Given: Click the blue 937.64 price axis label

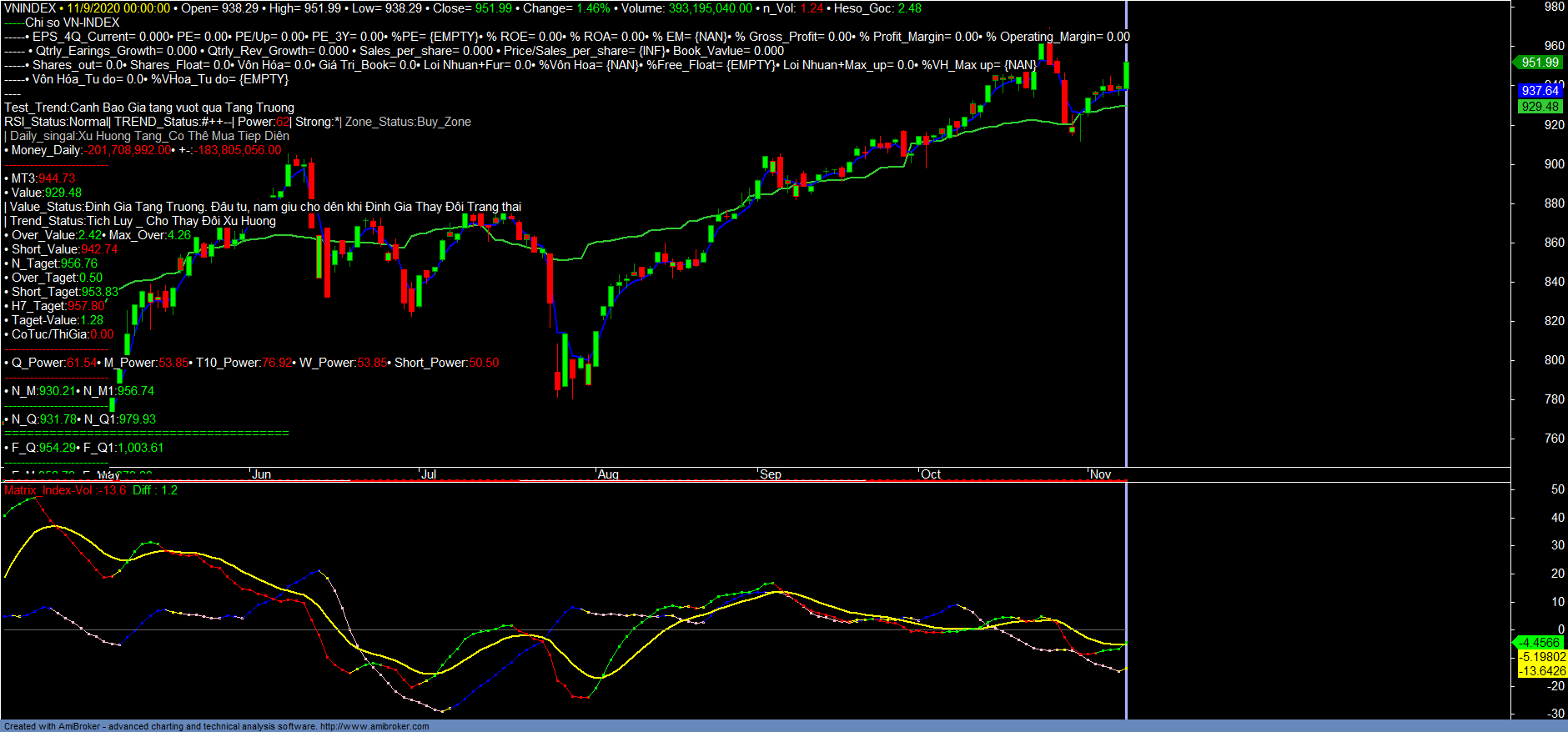Looking at the screenshot, I should [1539, 91].
